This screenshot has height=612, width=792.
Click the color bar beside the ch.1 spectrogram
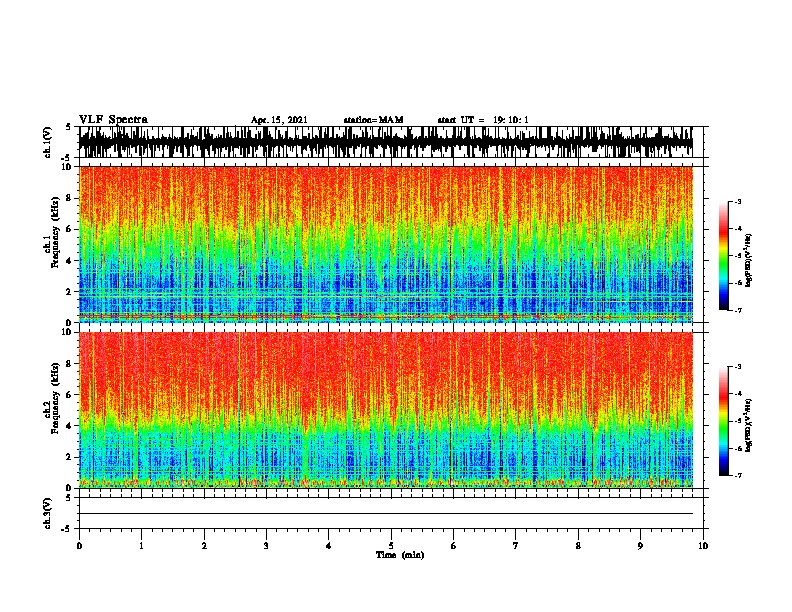pyautogui.click(x=724, y=256)
